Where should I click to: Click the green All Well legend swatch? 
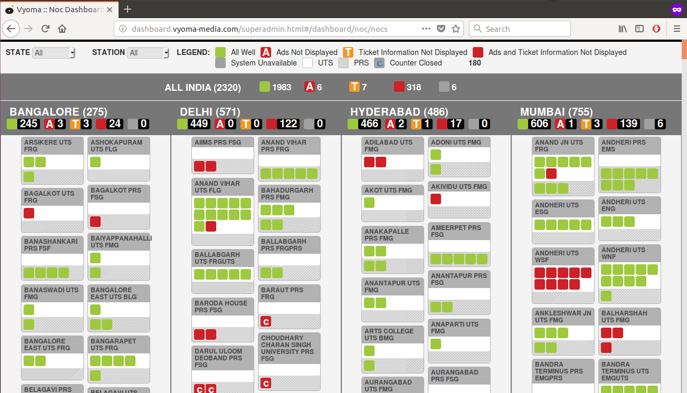220,53
